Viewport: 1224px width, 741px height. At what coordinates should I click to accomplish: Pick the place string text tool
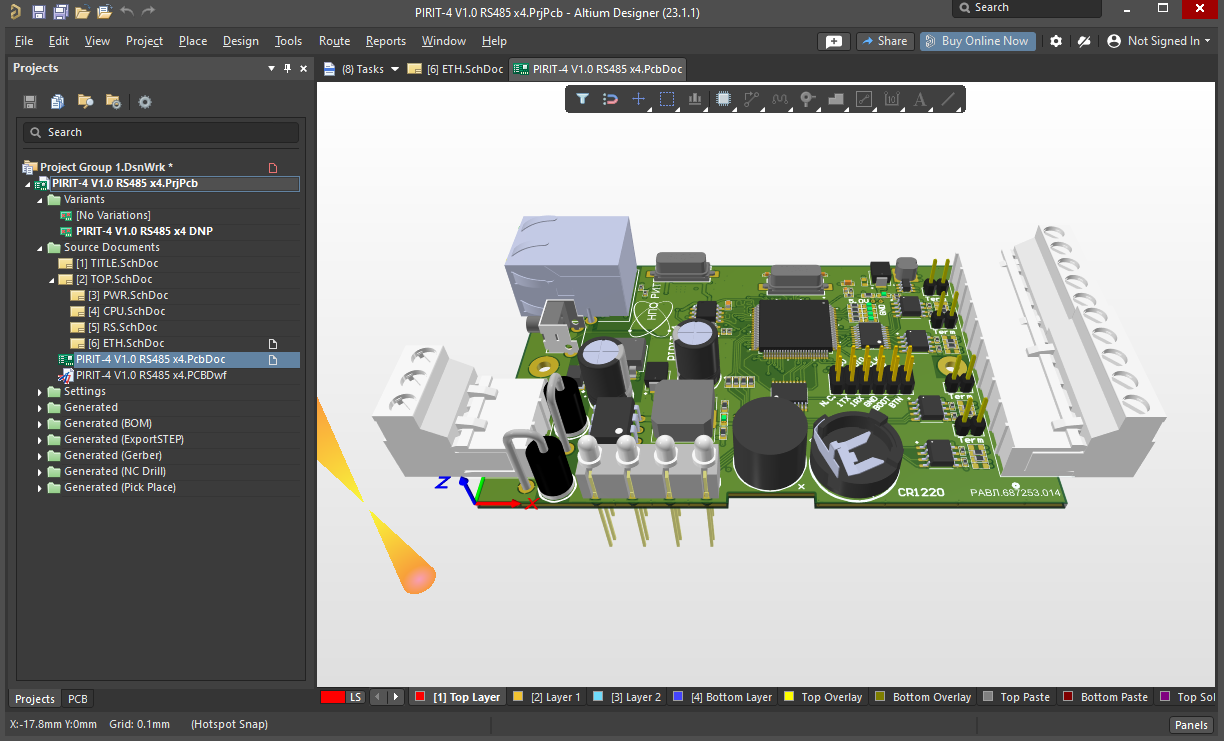921,99
